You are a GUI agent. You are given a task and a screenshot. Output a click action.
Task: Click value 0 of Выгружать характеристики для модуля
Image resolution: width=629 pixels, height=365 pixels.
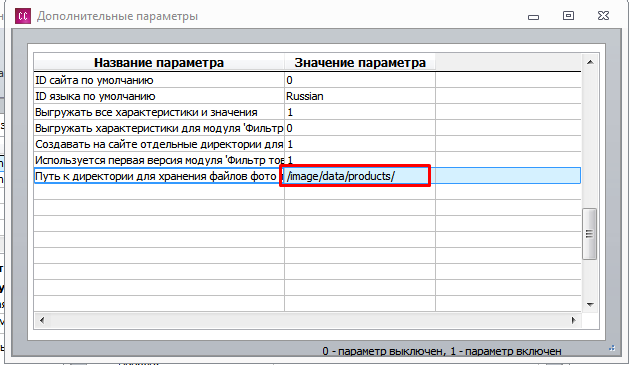(360, 128)
